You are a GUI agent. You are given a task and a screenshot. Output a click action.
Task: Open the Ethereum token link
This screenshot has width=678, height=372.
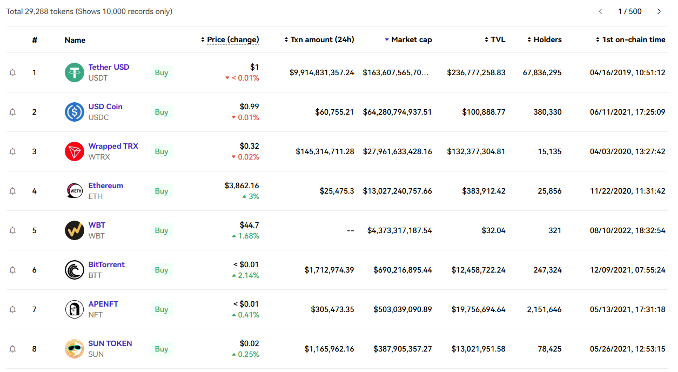pos(106,186)
